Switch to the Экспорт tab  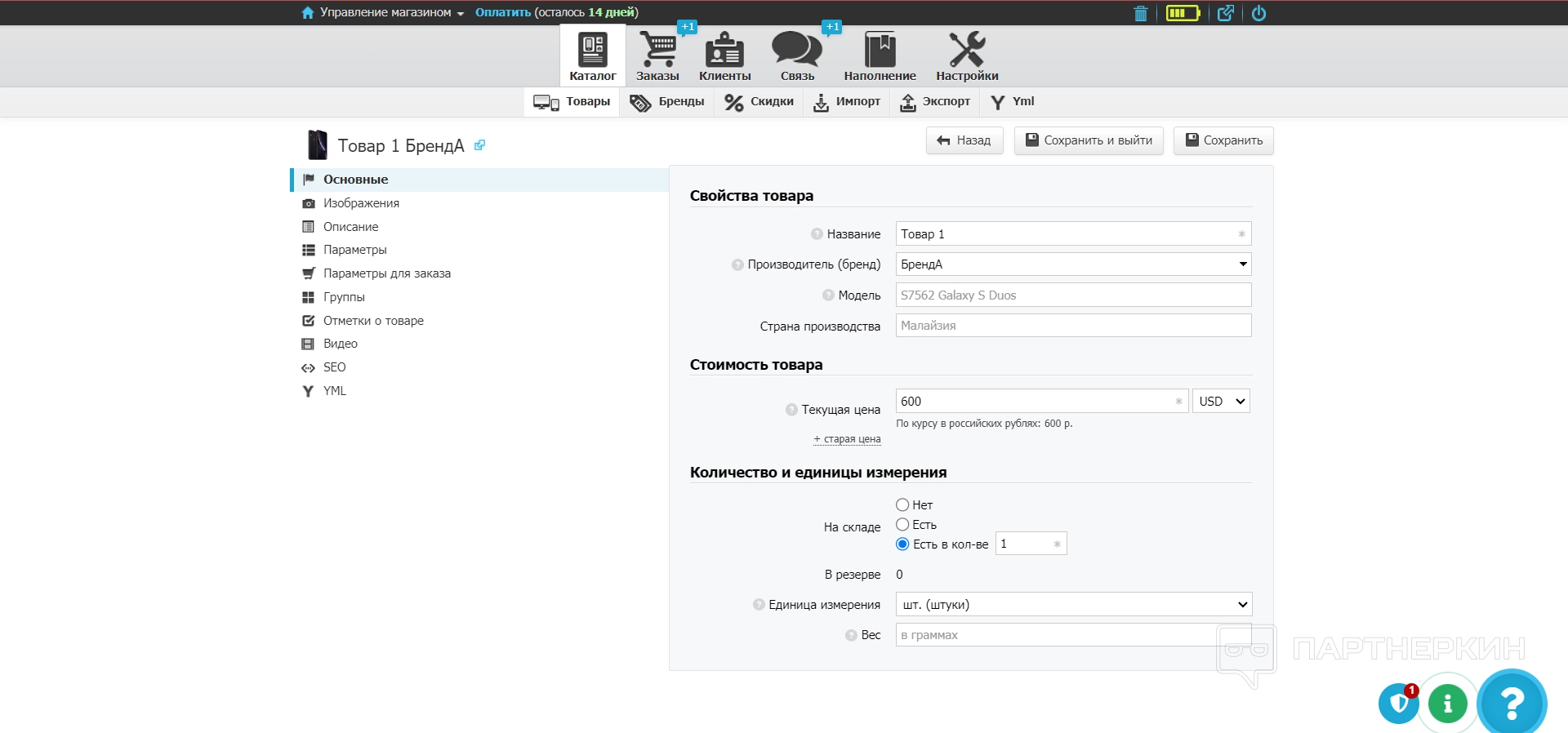[x=934, y=102]
